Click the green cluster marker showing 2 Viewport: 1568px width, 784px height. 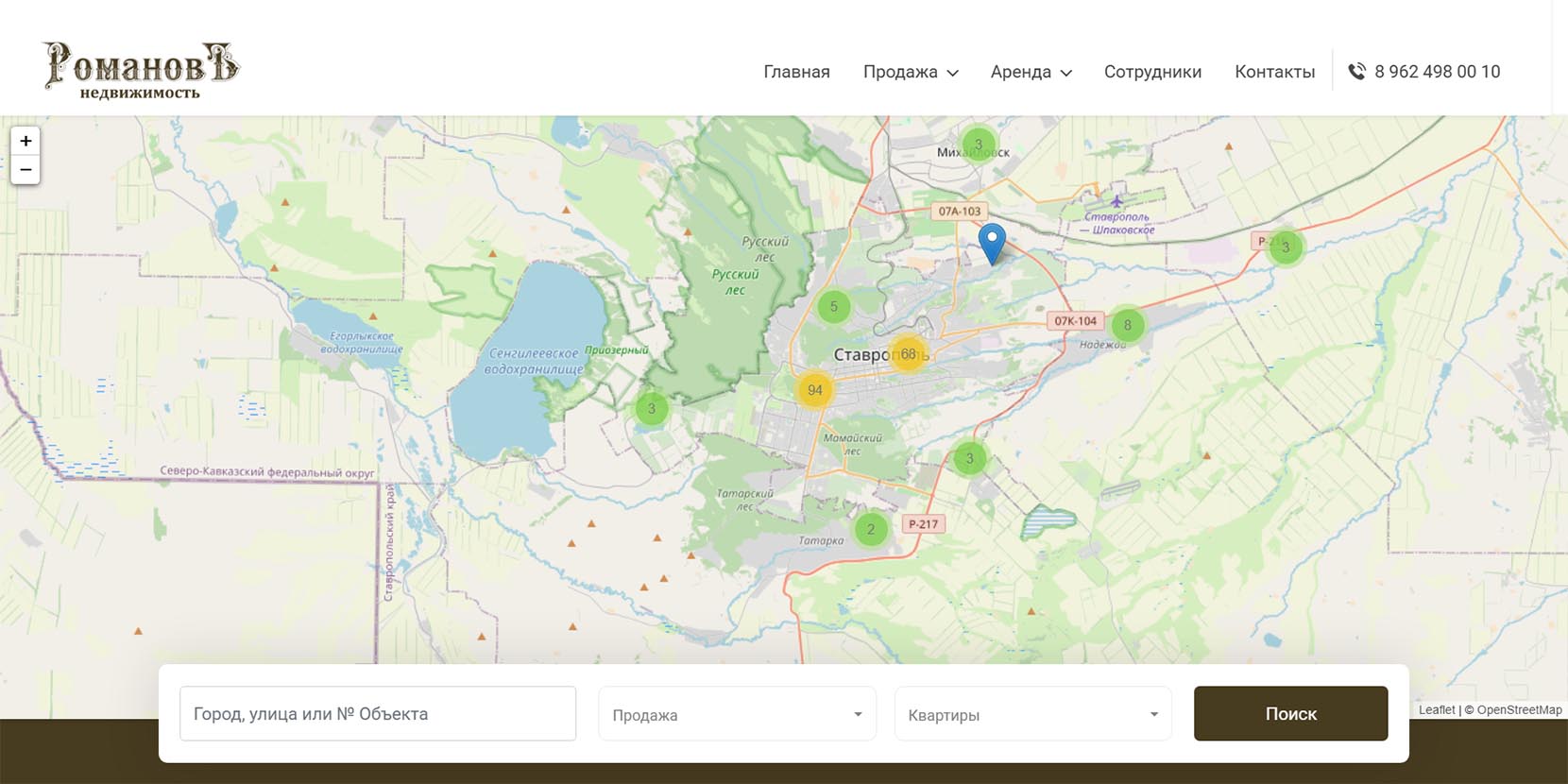click(x=870, y=529)
